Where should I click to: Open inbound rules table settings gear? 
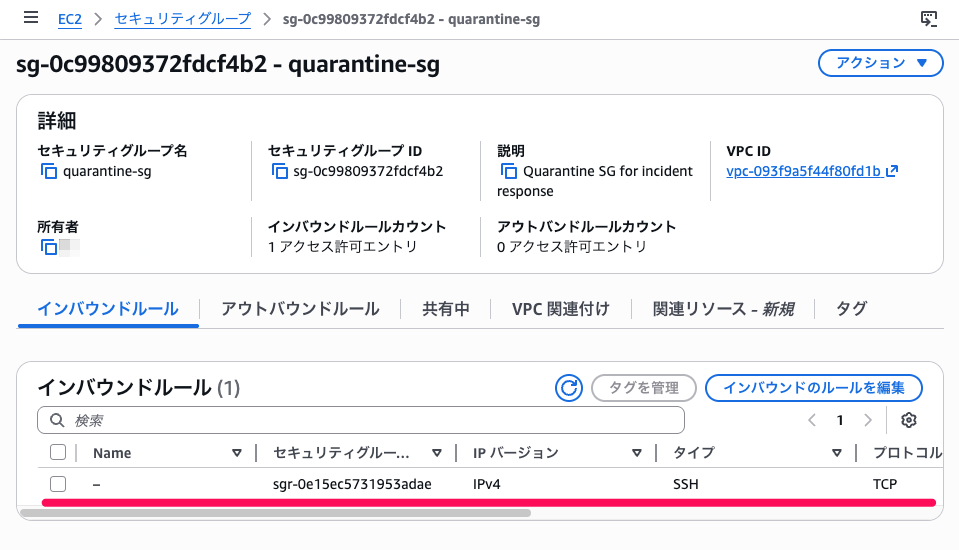point(909,420)
